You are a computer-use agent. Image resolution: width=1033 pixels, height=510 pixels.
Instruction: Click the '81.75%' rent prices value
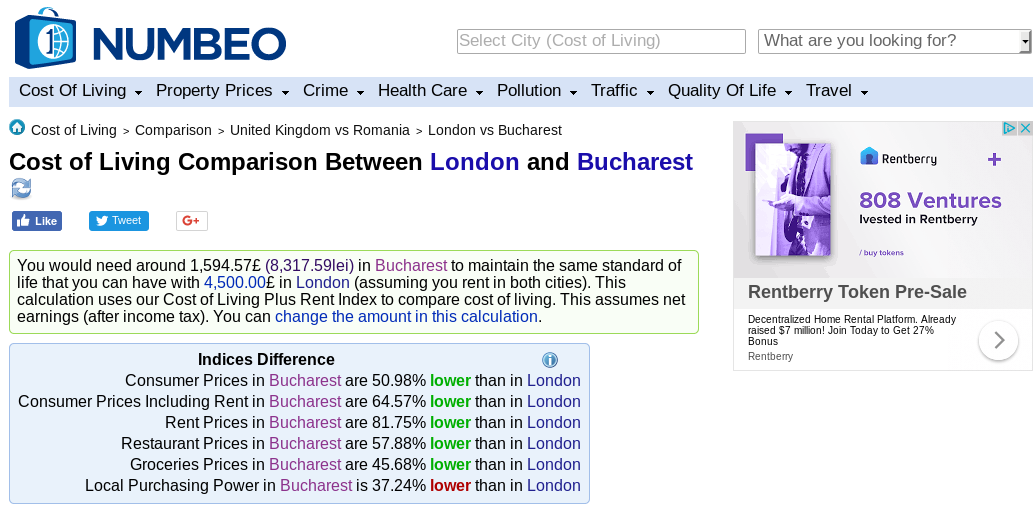[399, 422]
